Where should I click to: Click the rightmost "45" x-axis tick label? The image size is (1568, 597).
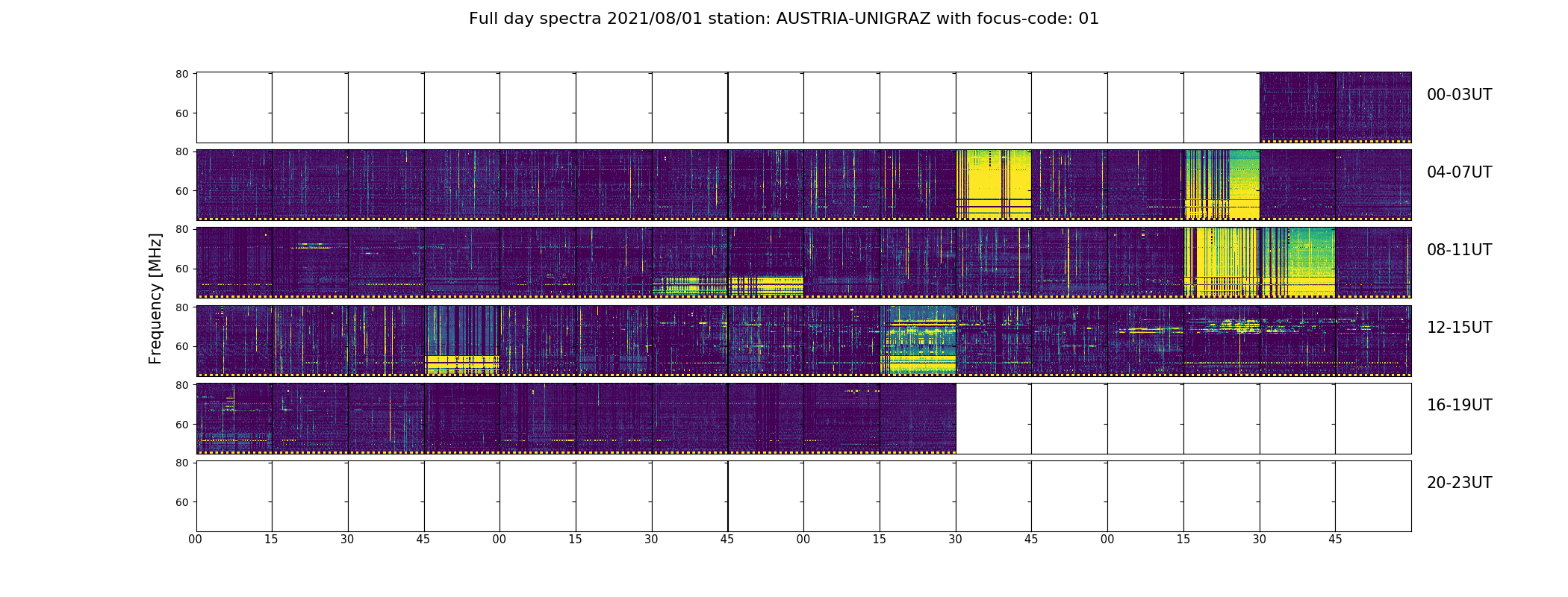[1335, 540]
